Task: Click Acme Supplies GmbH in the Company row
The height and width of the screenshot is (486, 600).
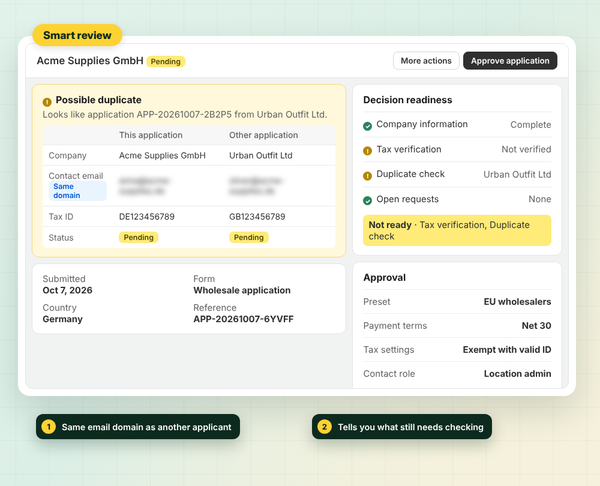Action: pos(162,155)
